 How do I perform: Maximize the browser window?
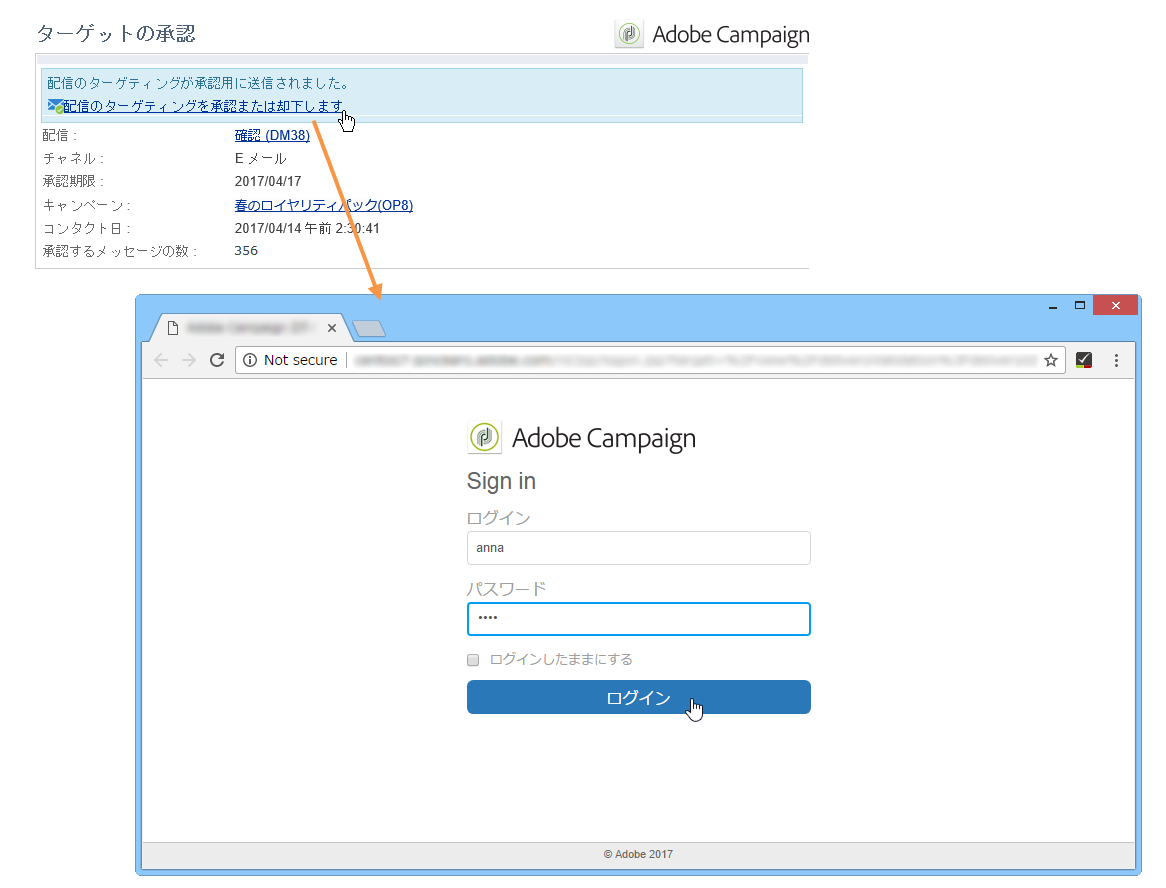[1080, 306]
